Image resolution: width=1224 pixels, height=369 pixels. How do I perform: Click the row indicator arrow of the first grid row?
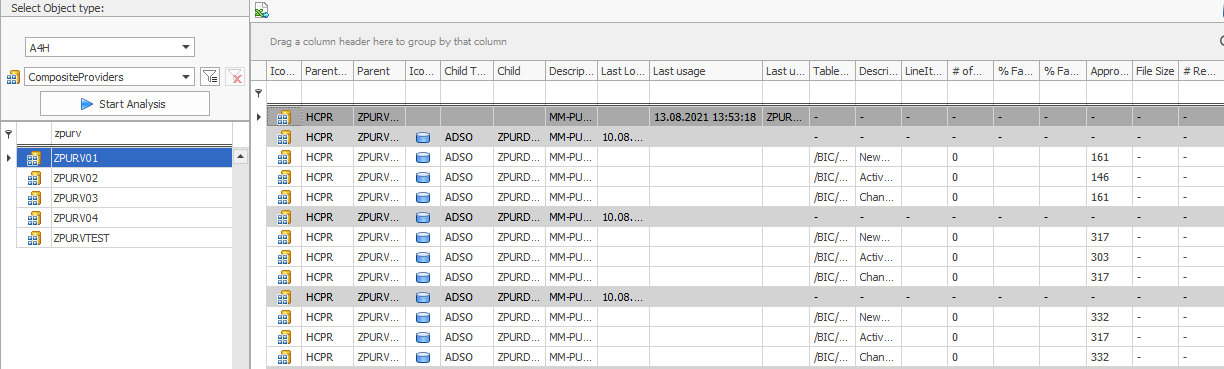pos(259,117)
